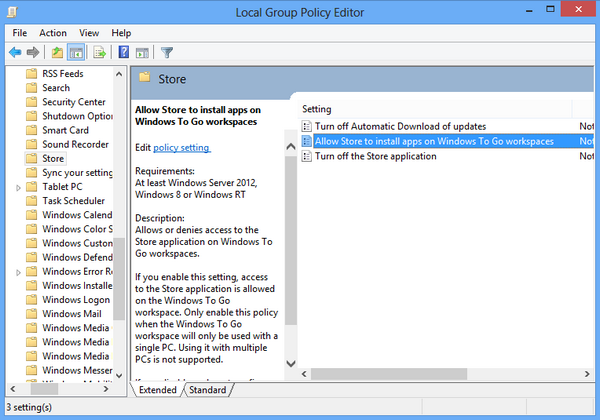
Task: Switch to the Standard tab
Action: (207, 390)
